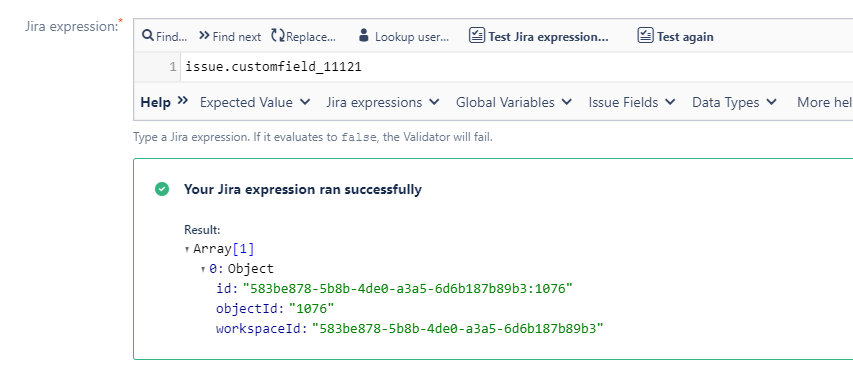Click the Help double-chevron icon
Image resolution: width=853 pixels, height=382 pixels.
[x=183, y=101]
